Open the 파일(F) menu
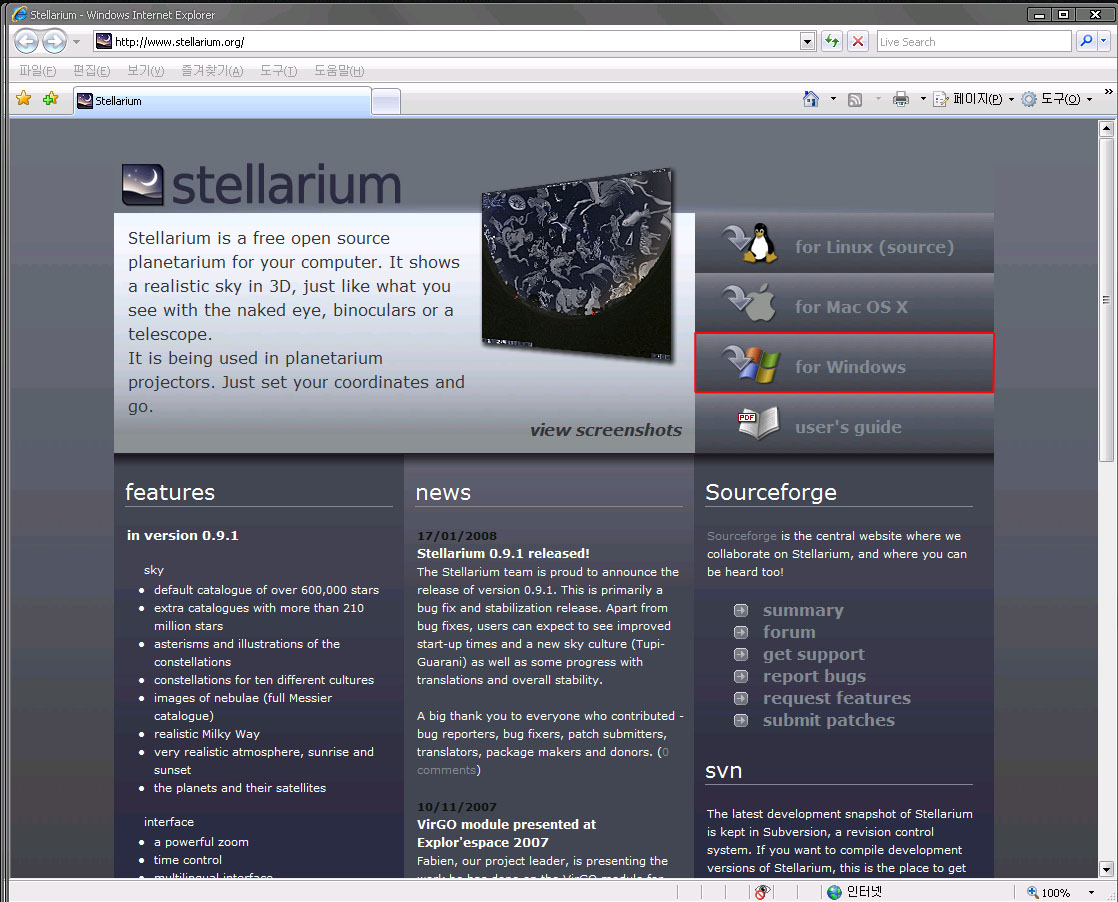This screenshot has height=902, width=1118. point(37,71)
